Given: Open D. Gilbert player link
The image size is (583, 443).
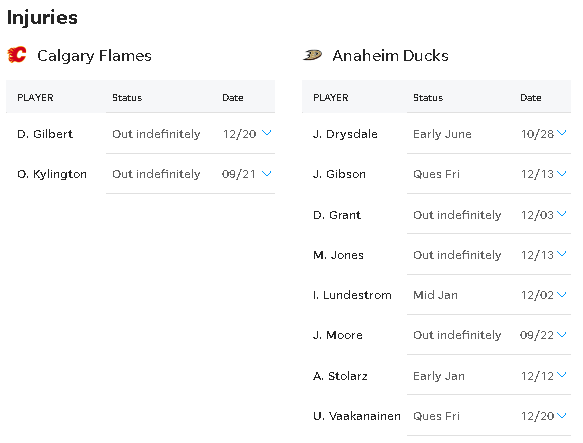Looking at the screenshot, I should (x=45, y=134).
